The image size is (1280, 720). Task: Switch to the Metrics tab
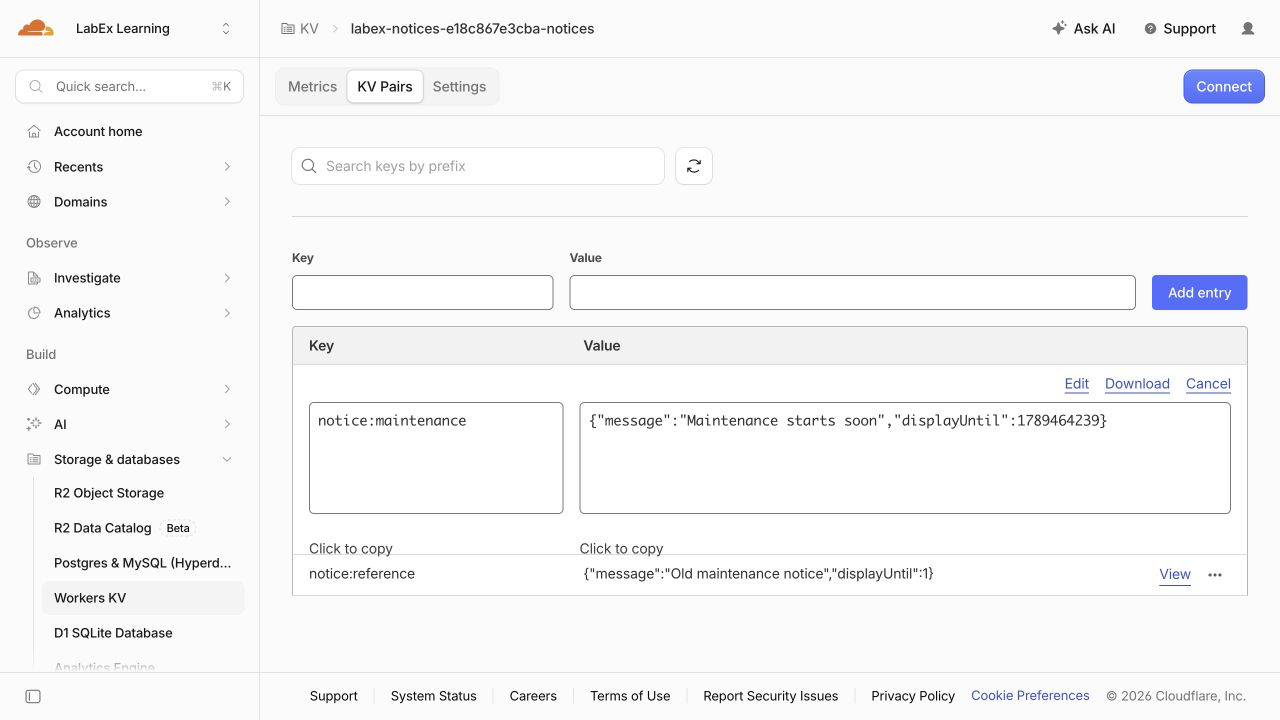[312, 87]
